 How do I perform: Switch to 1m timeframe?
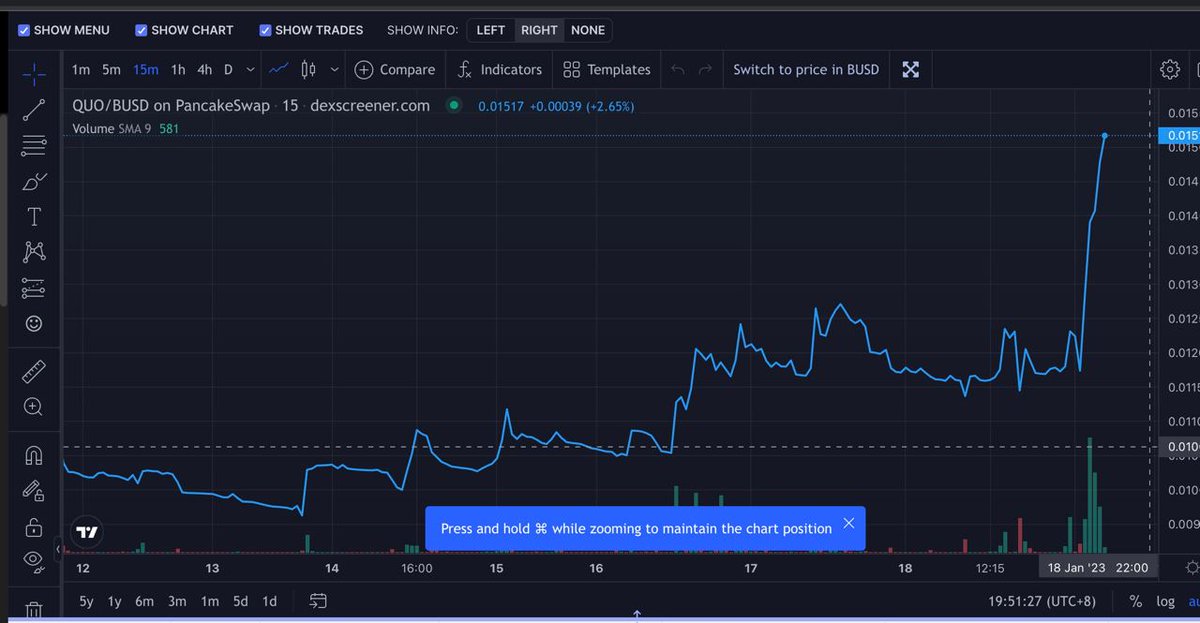pyautogui.click(x=81, y=69)
